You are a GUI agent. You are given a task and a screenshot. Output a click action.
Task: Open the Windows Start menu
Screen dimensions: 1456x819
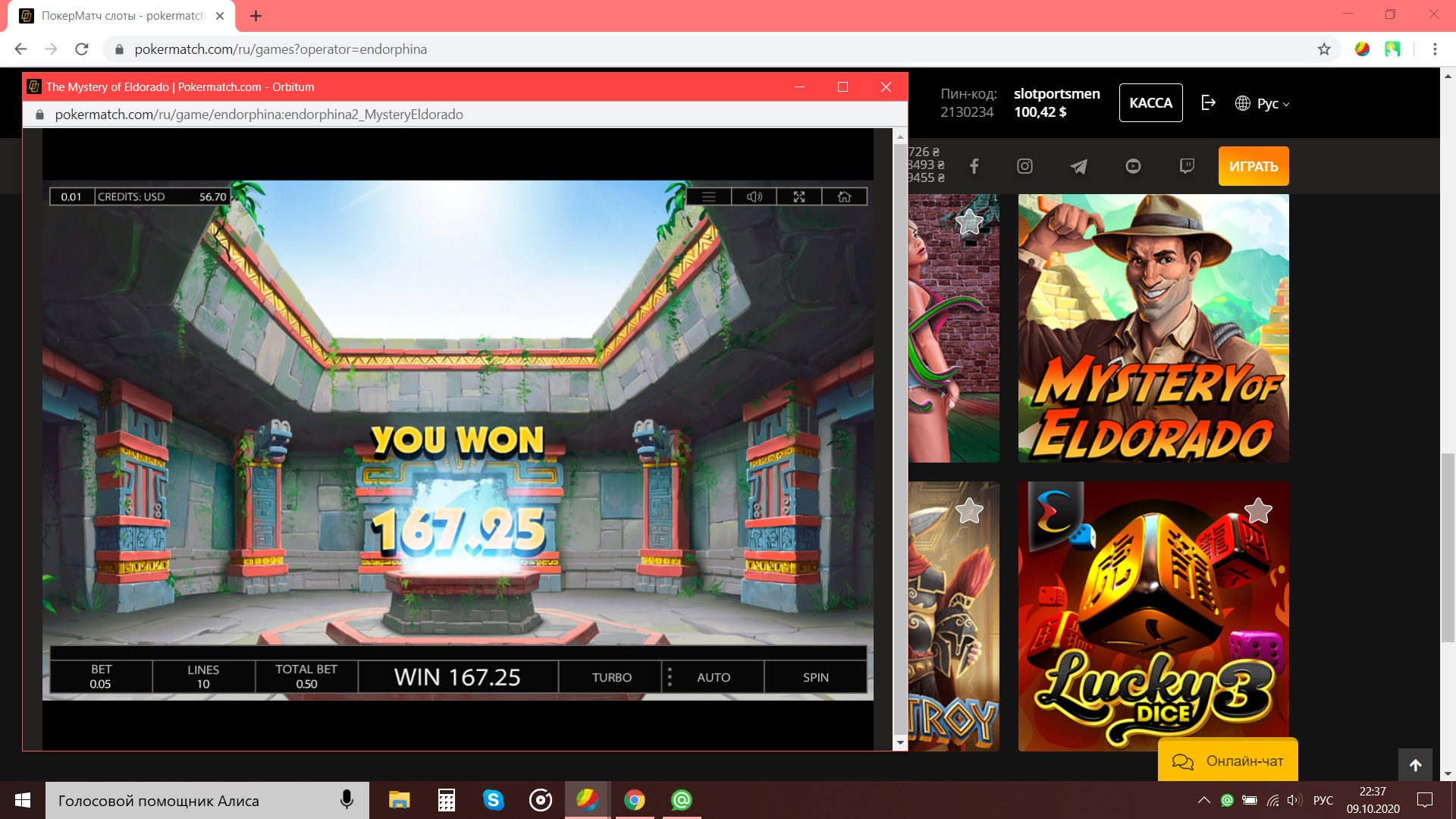(23, 800)
